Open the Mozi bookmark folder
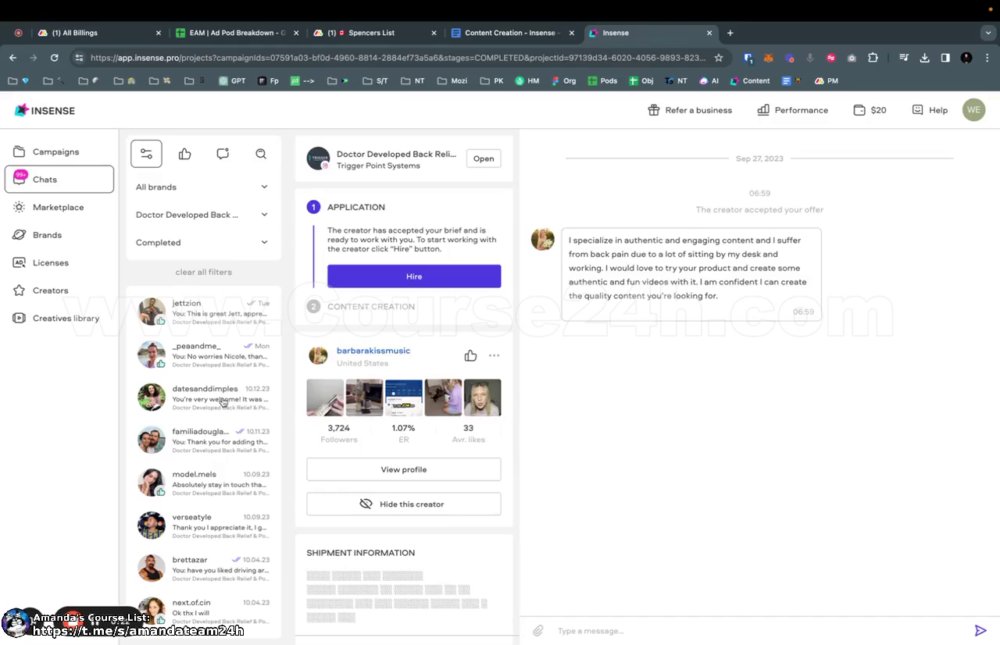The height and width of the screenshot is (645, 1000). pos(452,81)
